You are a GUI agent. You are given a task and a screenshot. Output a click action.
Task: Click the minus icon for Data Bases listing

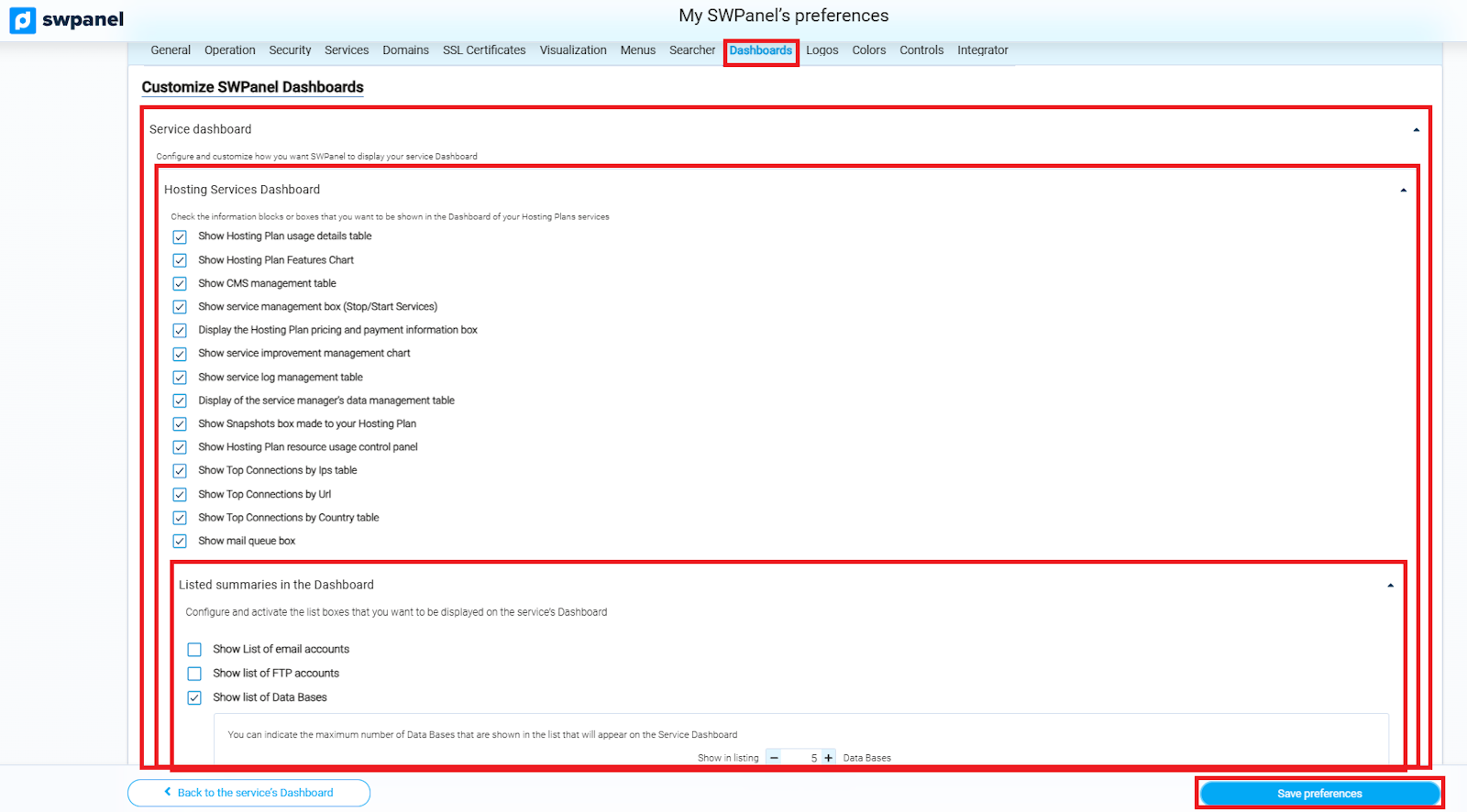[774, 758]
